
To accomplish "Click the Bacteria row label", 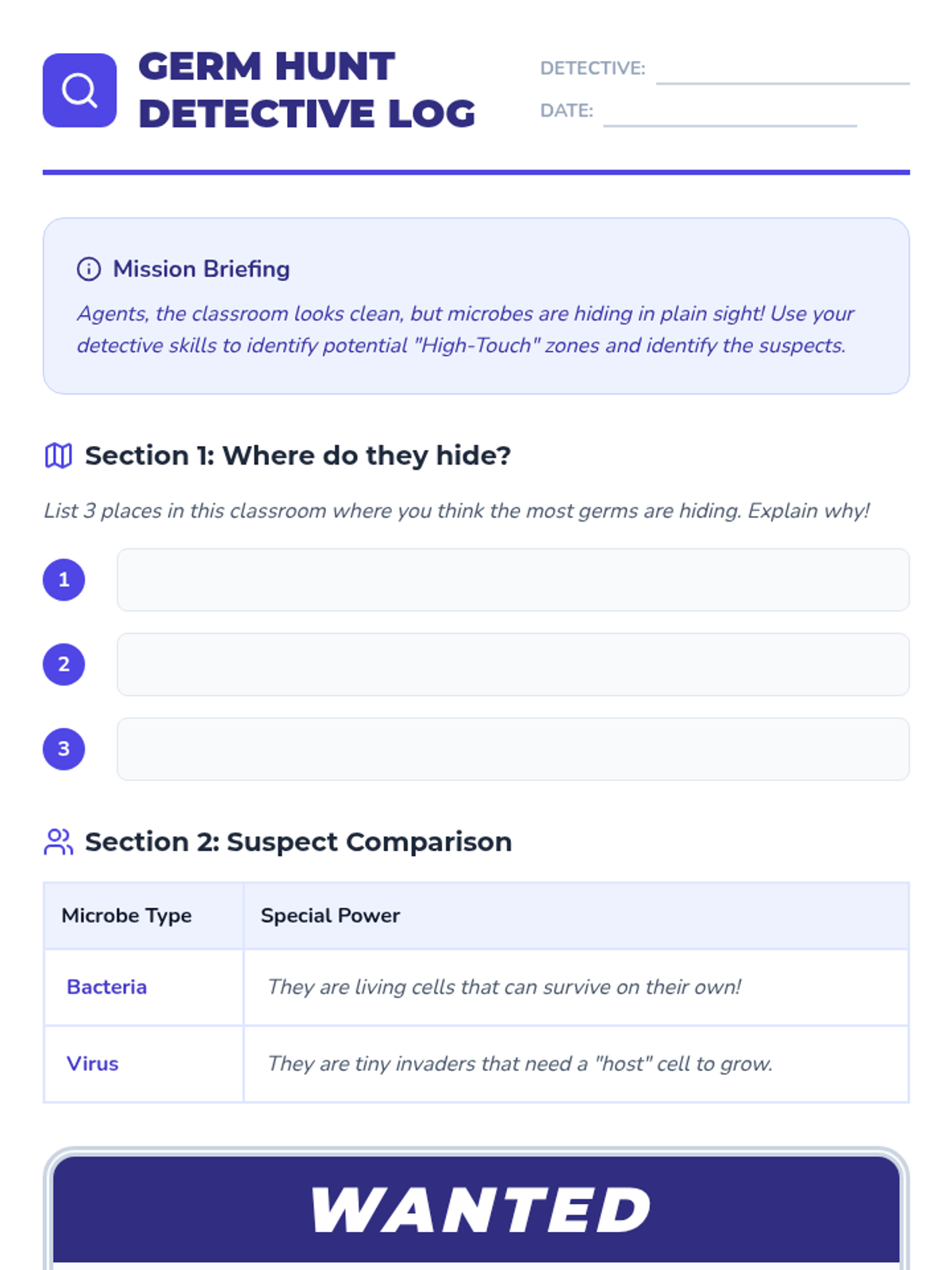I will [x=107, y=987].
